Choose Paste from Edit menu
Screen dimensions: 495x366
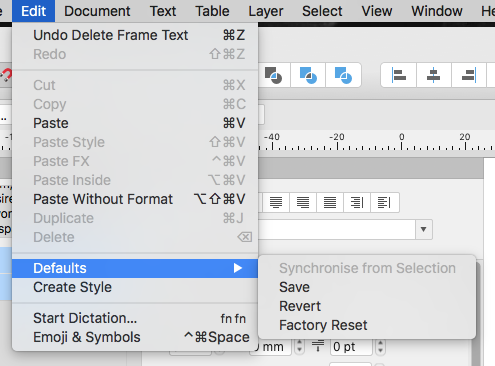pyautogui.click(x=135, y=123)
